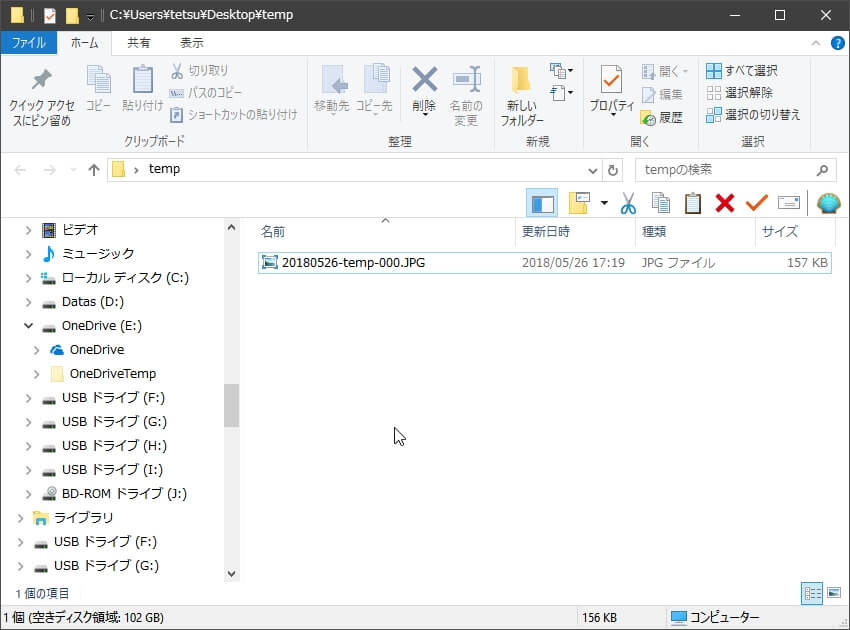Click the red X delete icon
Image resolution: width=850 pixels, height=630 pixels.
click(x=725, y=204)
